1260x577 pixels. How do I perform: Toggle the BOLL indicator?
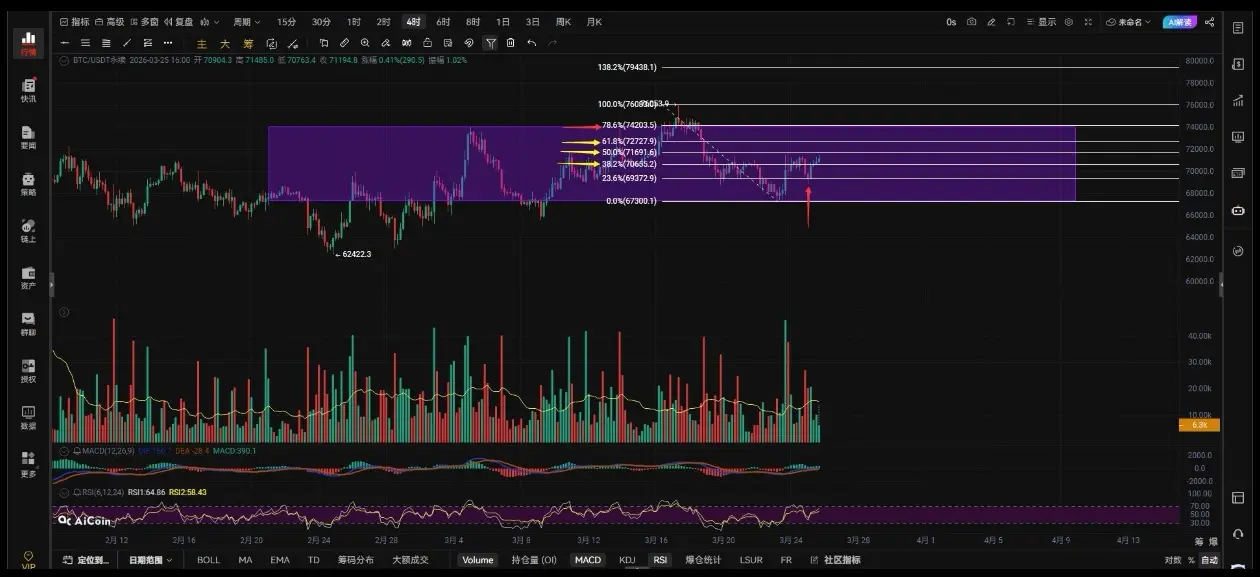point(208,560)
